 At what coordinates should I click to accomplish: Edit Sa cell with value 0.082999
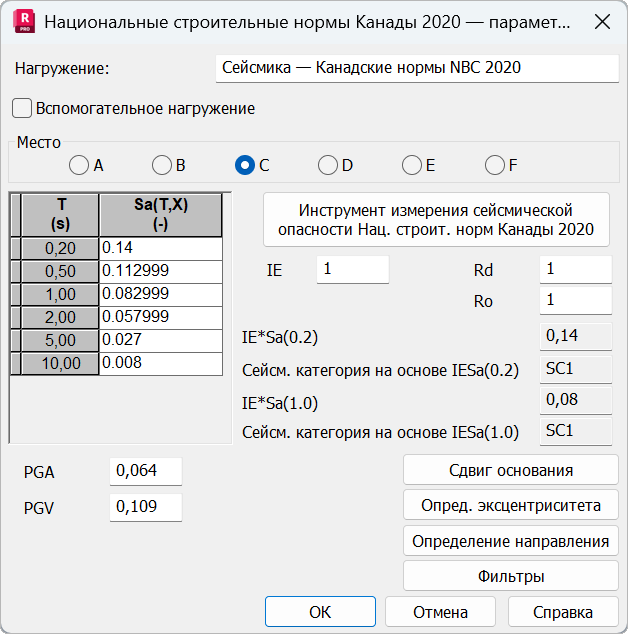161,294
